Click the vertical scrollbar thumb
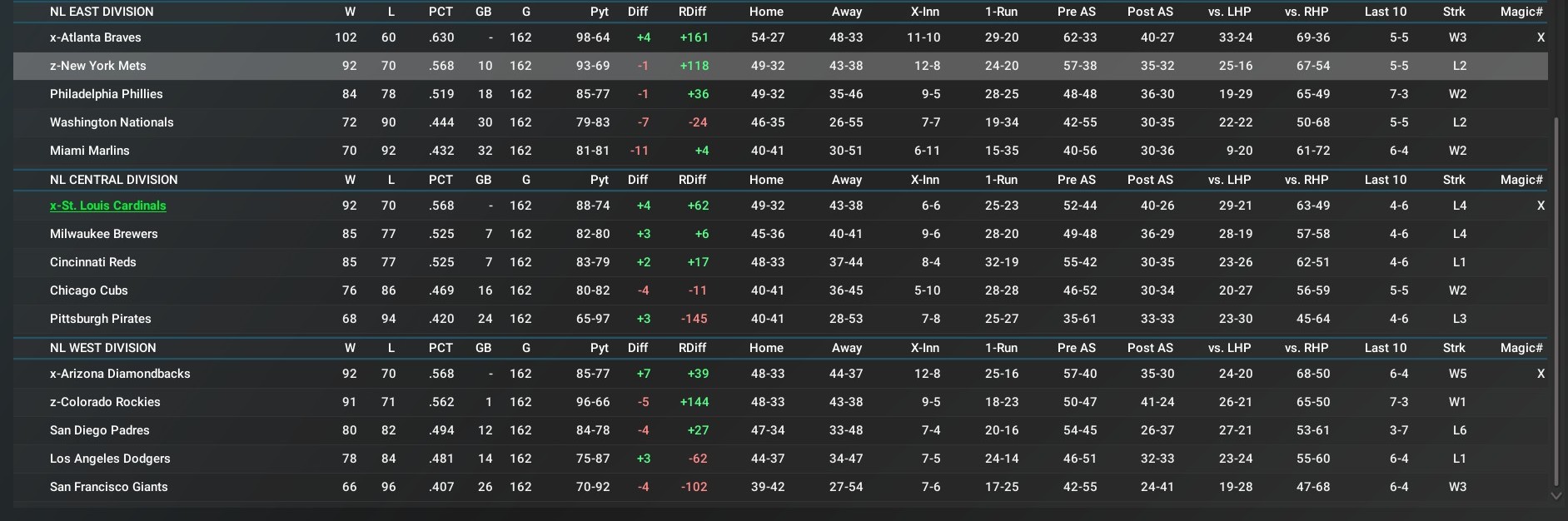This screenshot has height=521, width=1568. click(x=1556, y=300)
